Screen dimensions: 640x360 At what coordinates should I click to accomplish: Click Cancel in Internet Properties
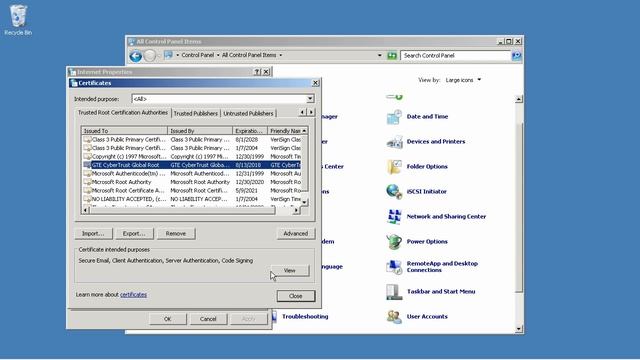click(208, 319)
